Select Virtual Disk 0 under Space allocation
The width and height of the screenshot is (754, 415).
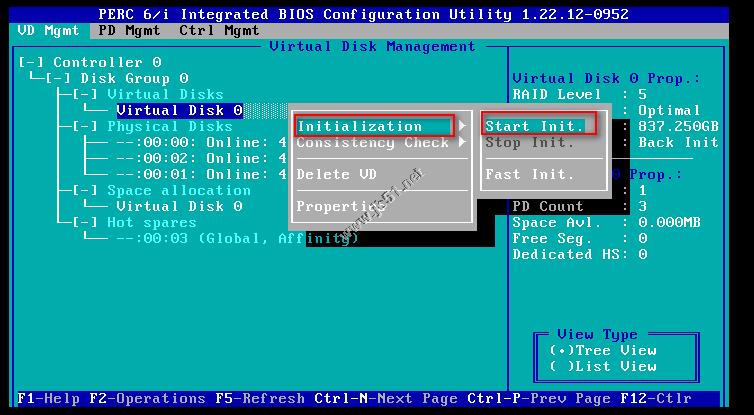(x=178, y=206)
